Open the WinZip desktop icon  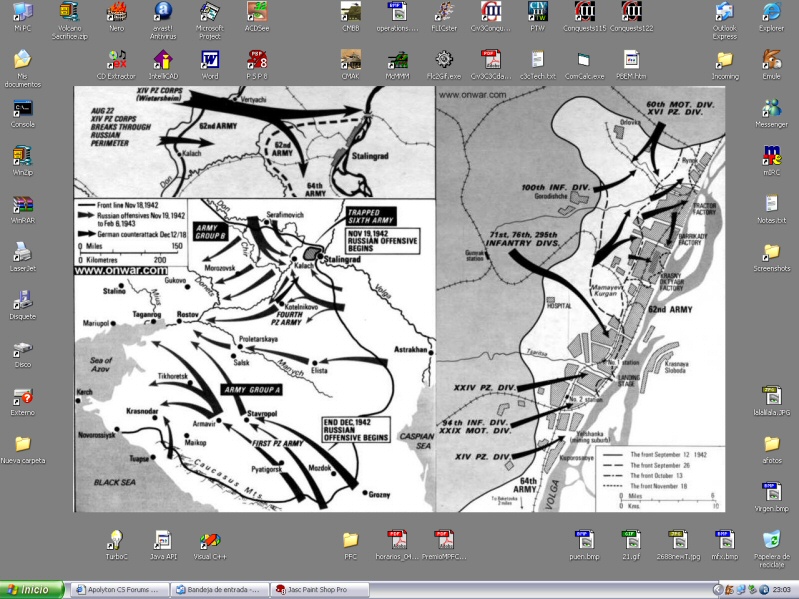[x=22, y=155]
